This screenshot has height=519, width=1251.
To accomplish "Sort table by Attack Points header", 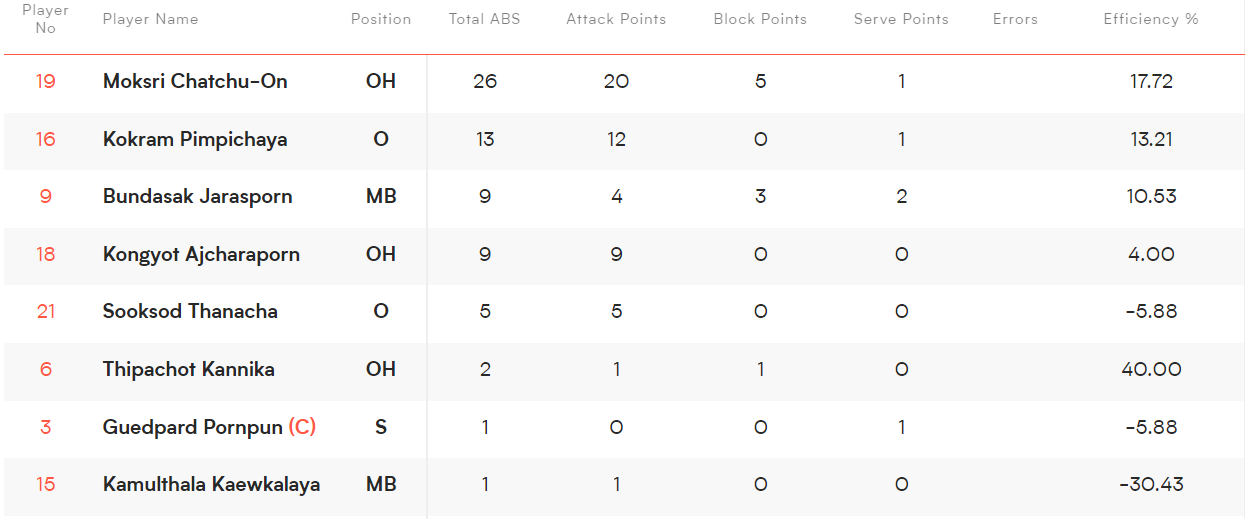I will tap(616, 19).
